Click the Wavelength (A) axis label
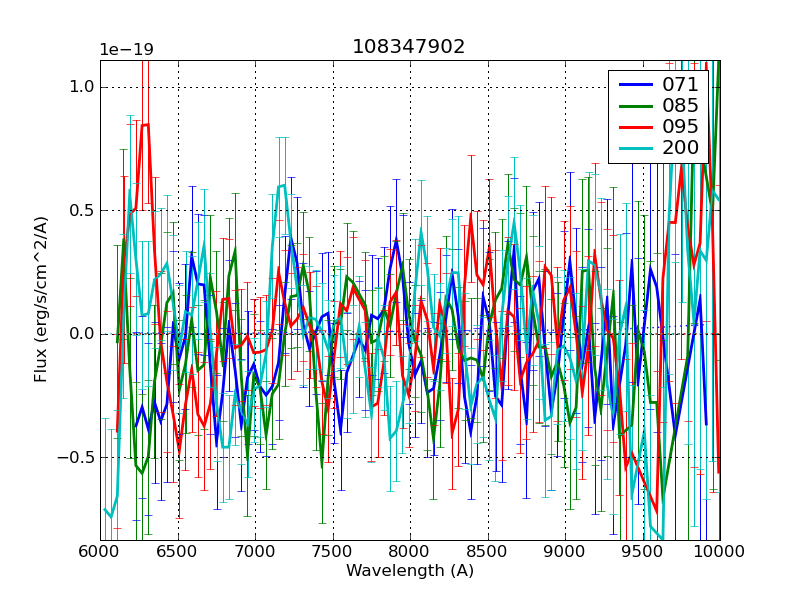Image resolution: width=800 pixels, height=600 pixels. [410, 571]
